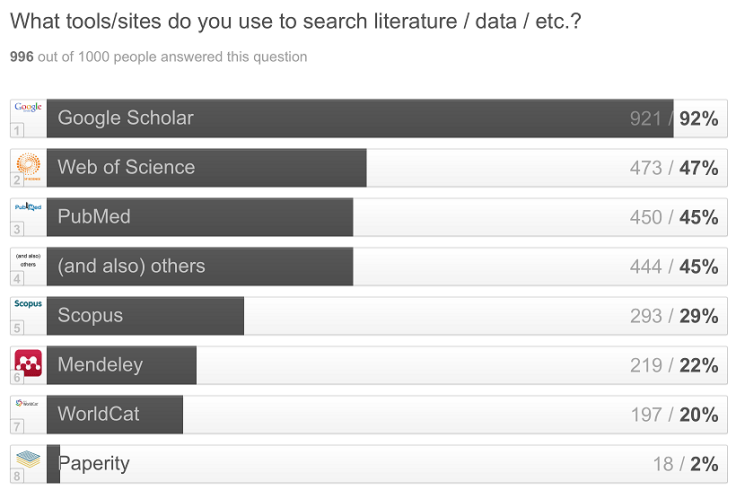Image resolution: width=736 pixels, height=490 pixels.
Task: Click the WorldCat logo icon
Action: click(x=28, y=403)
